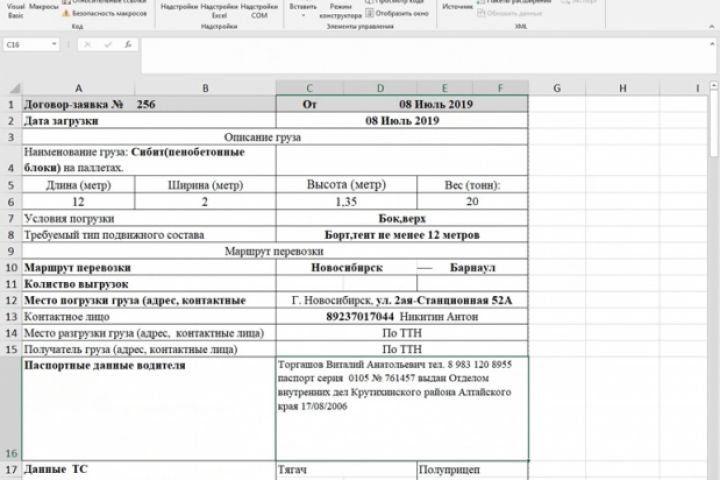Viewport: 720px width, 480px height.
Task: Open Visual Basic editor button
Action: pyautogui.click(x=16, y=10)
